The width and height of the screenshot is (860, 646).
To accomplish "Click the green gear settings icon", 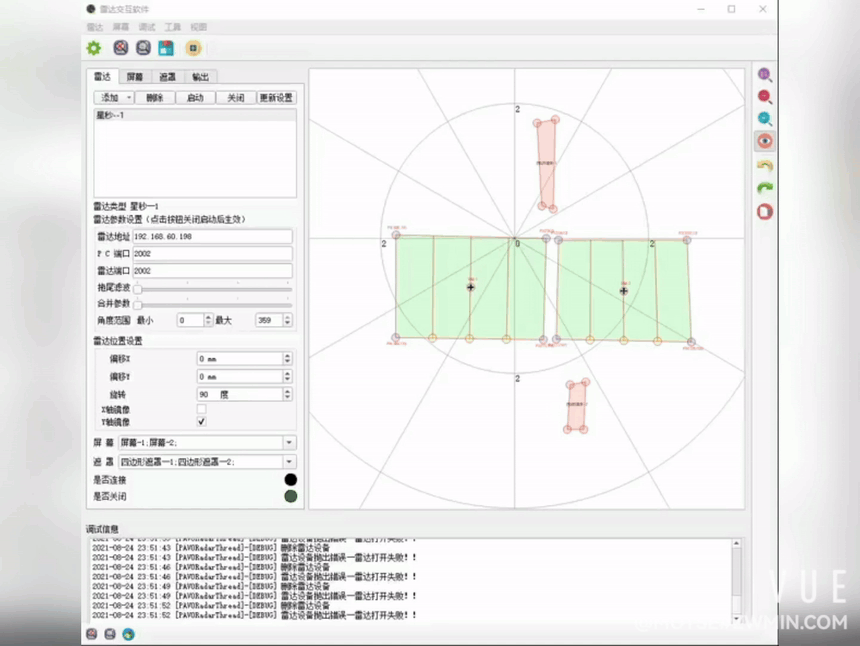I will tap(94, 48).
